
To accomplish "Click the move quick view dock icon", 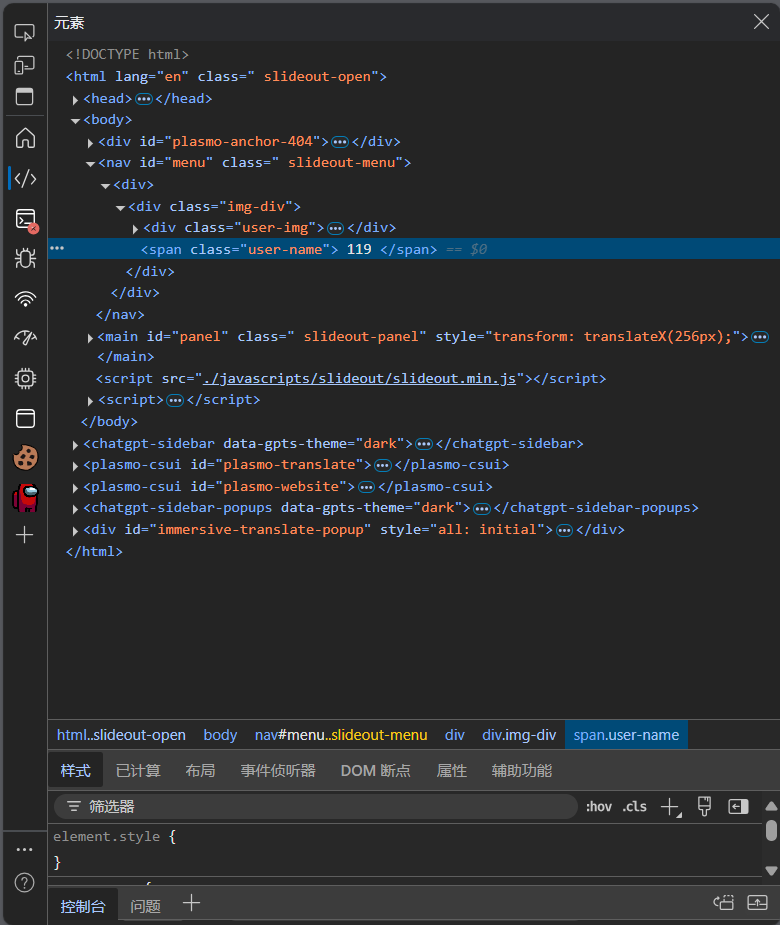I will click(x=723, y=903).
